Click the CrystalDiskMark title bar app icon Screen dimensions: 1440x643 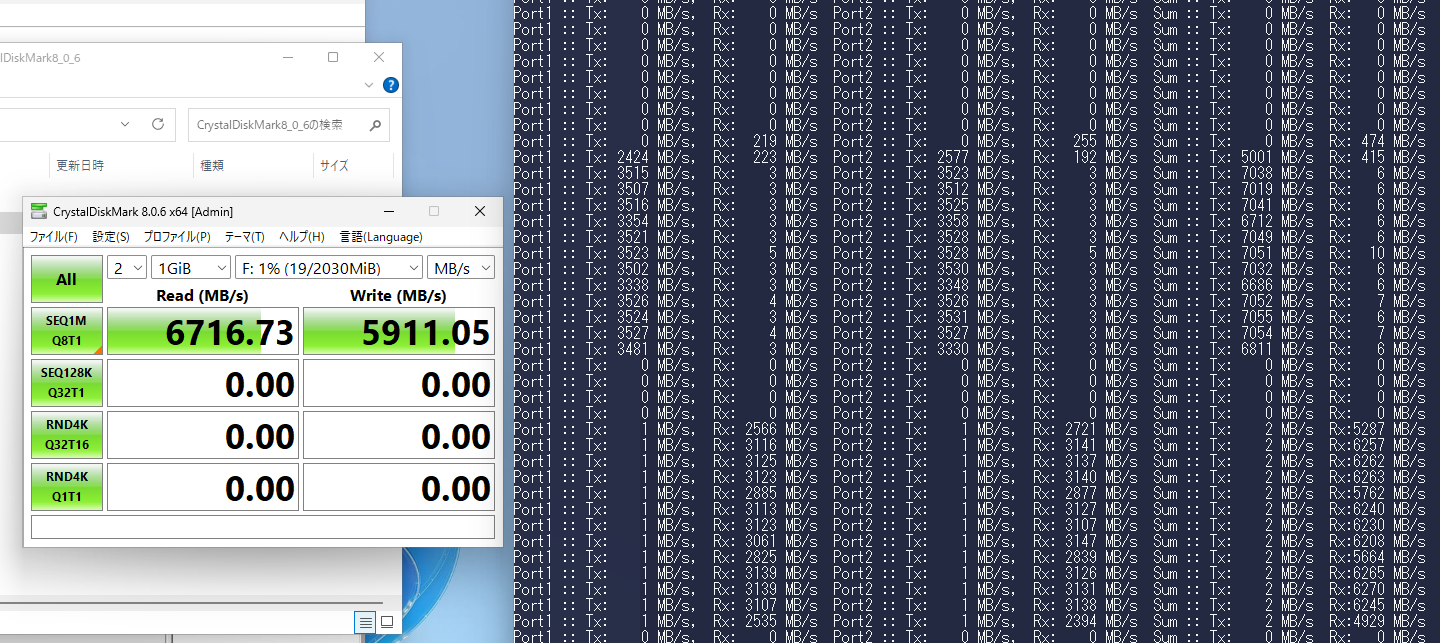click(39, 211)
